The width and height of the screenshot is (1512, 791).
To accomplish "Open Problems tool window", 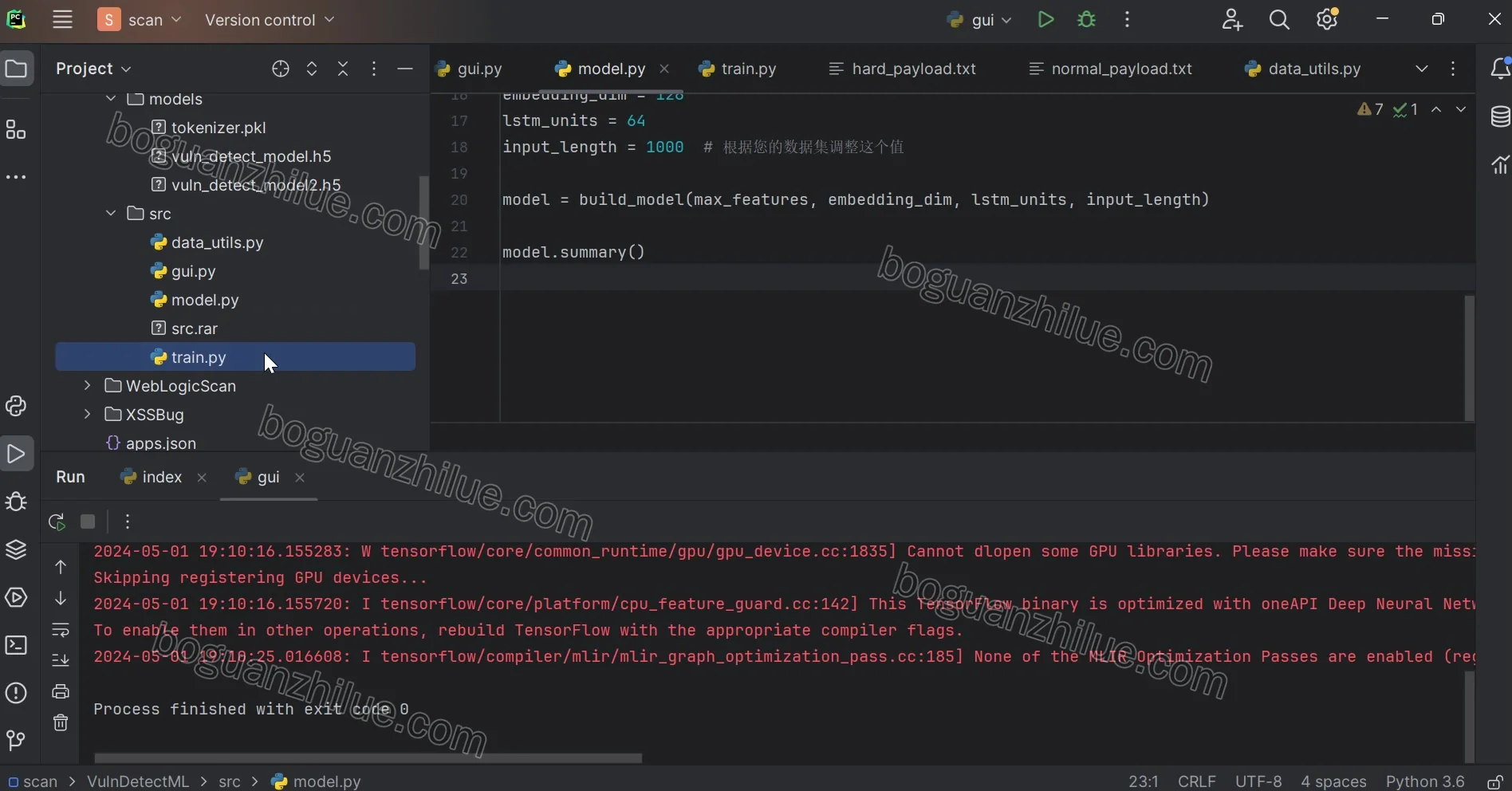I will 16,693.
